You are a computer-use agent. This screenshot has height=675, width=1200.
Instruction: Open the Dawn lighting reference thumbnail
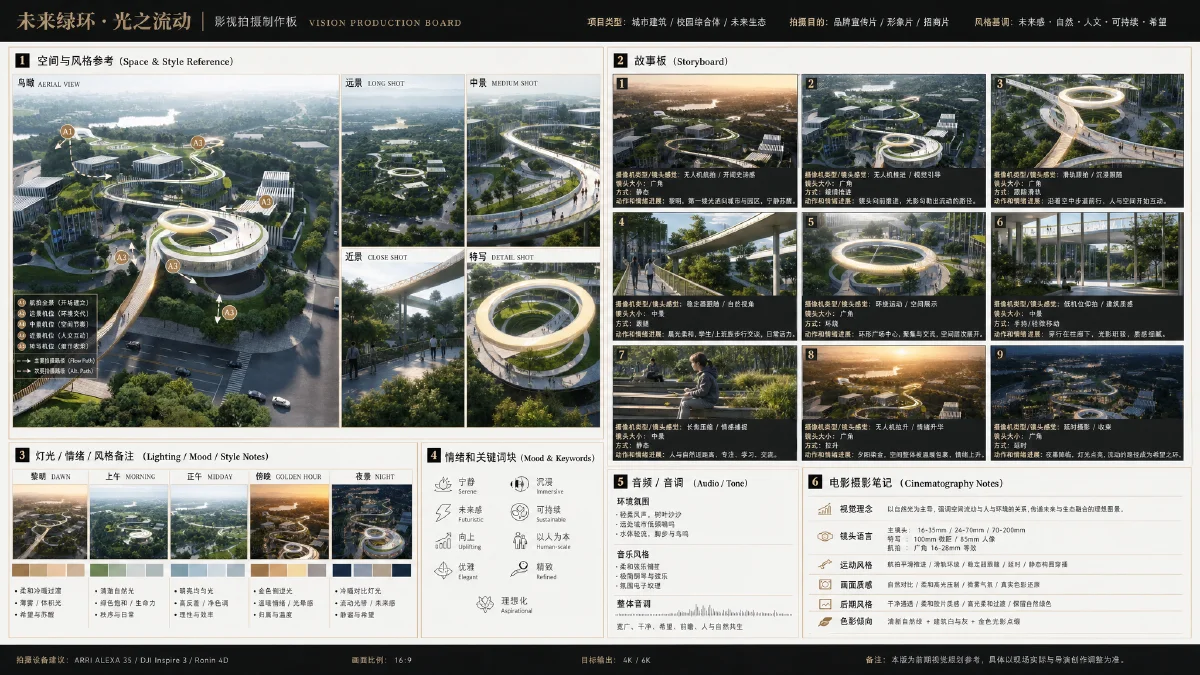point(50,522)
